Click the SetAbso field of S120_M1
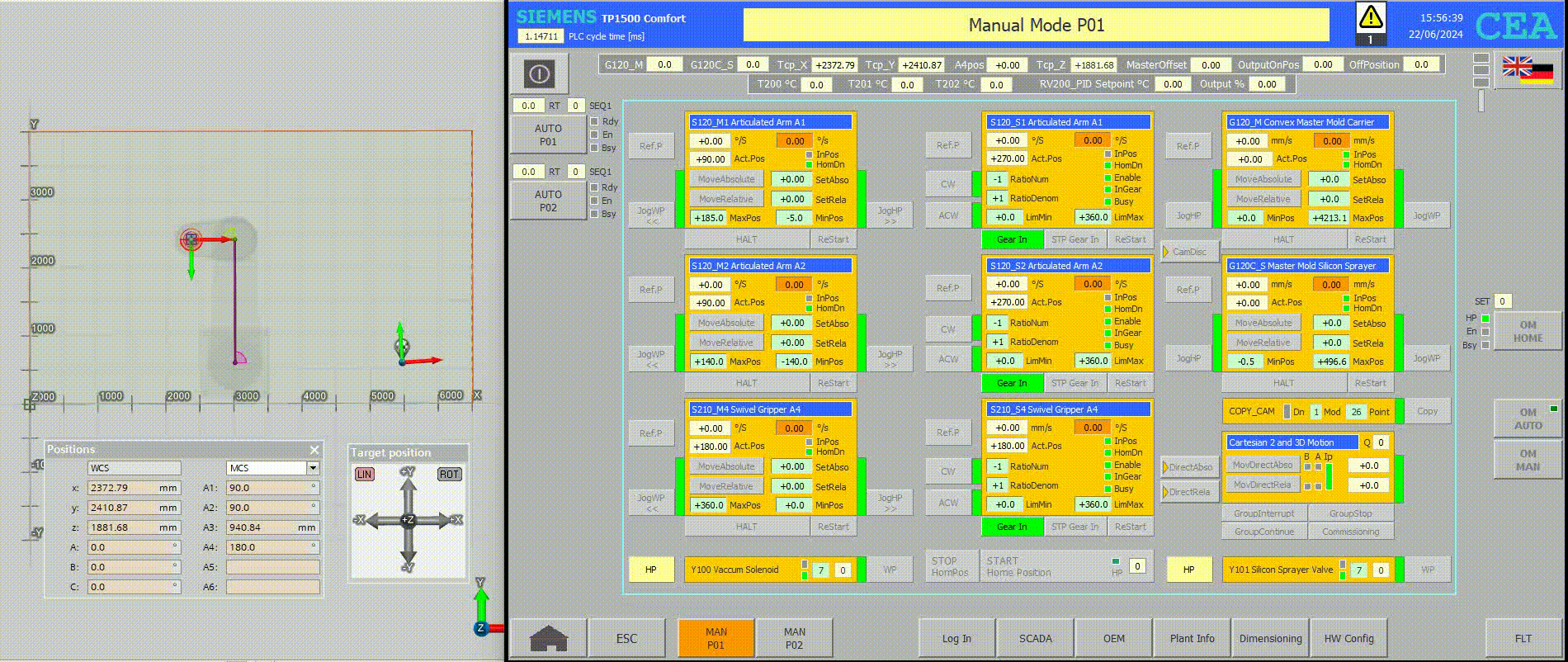1568x662 pixels. pyautogui.click(x=791, y=179)
